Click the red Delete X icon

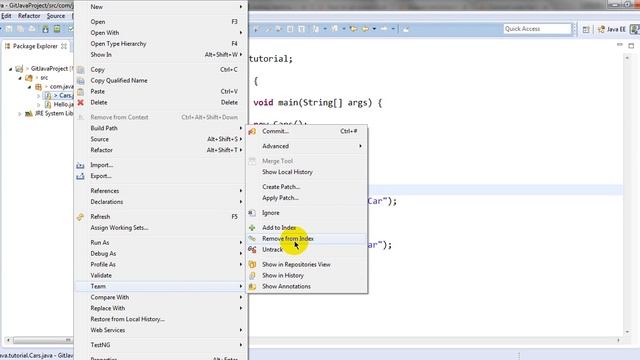tap(80, 102)
